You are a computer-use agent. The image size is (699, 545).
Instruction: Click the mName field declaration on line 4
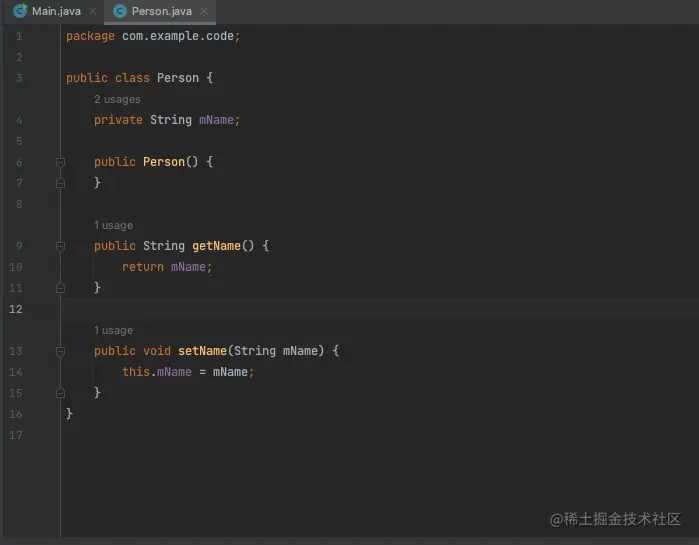point(216,120)
